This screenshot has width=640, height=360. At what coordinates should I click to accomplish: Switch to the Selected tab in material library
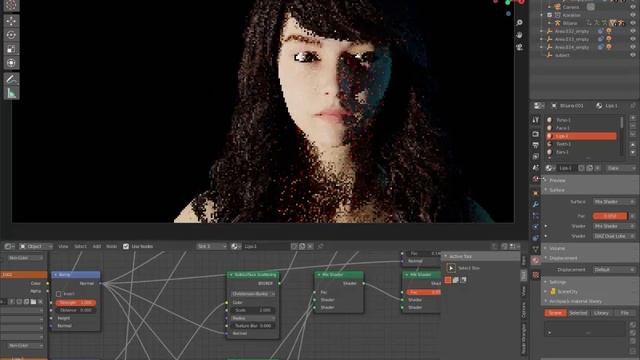coord(578,313)
